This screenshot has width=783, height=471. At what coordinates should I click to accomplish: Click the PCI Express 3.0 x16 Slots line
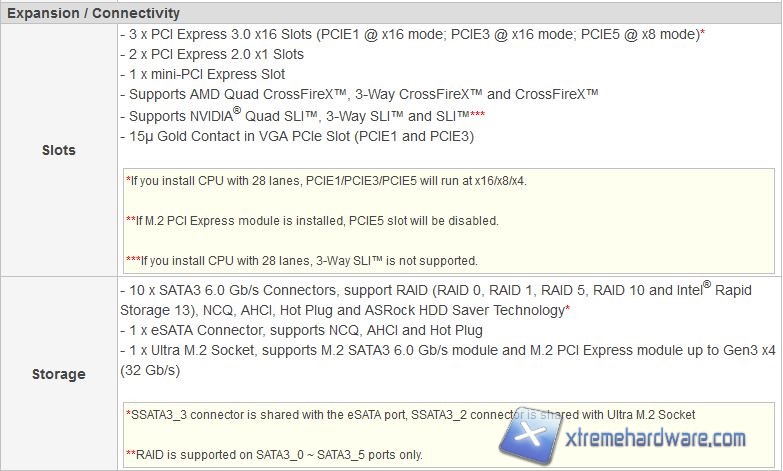[x=411, y=34]
